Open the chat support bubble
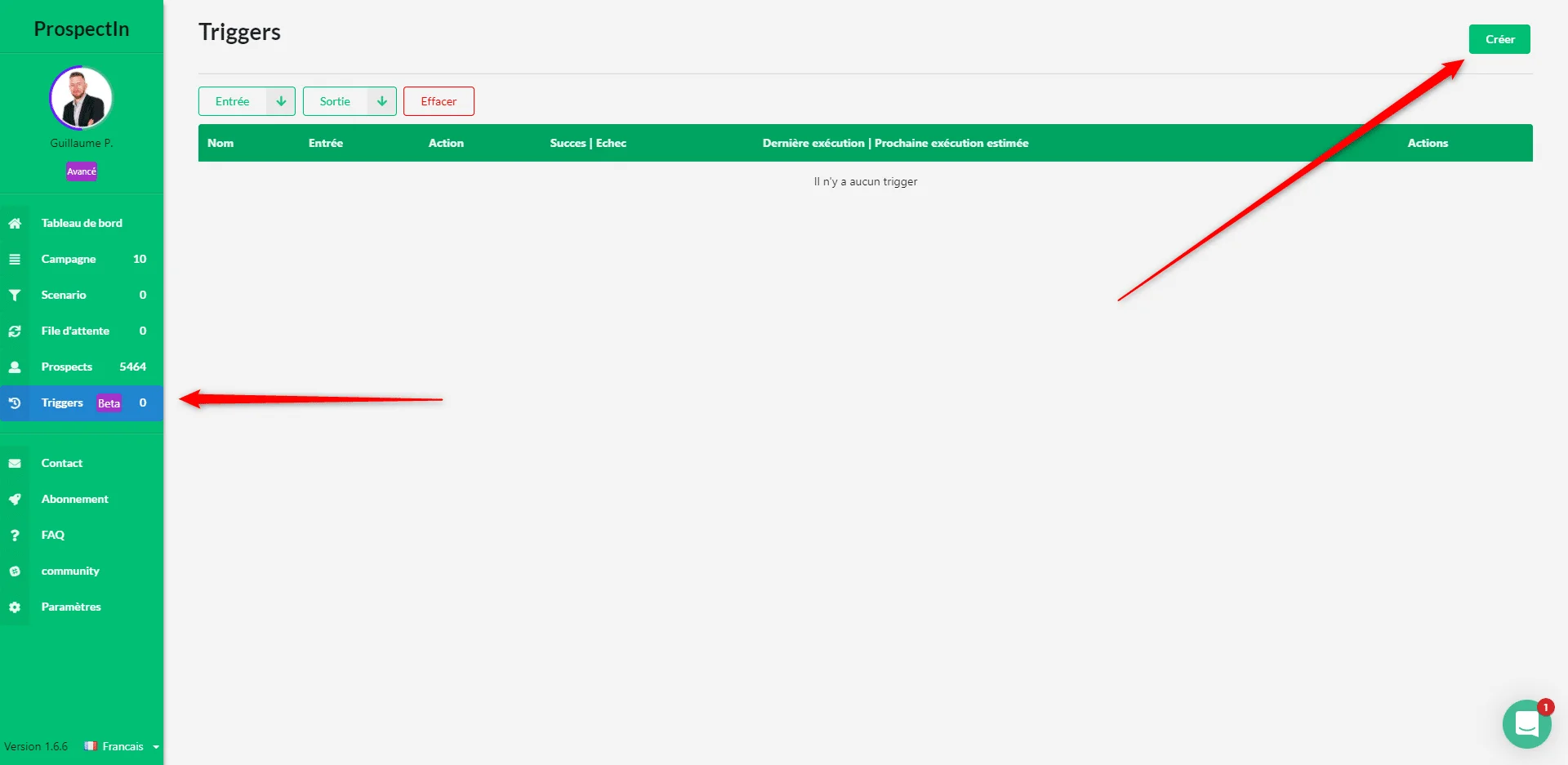Viewport: 1568px width, 765px height. (1526, 723)
